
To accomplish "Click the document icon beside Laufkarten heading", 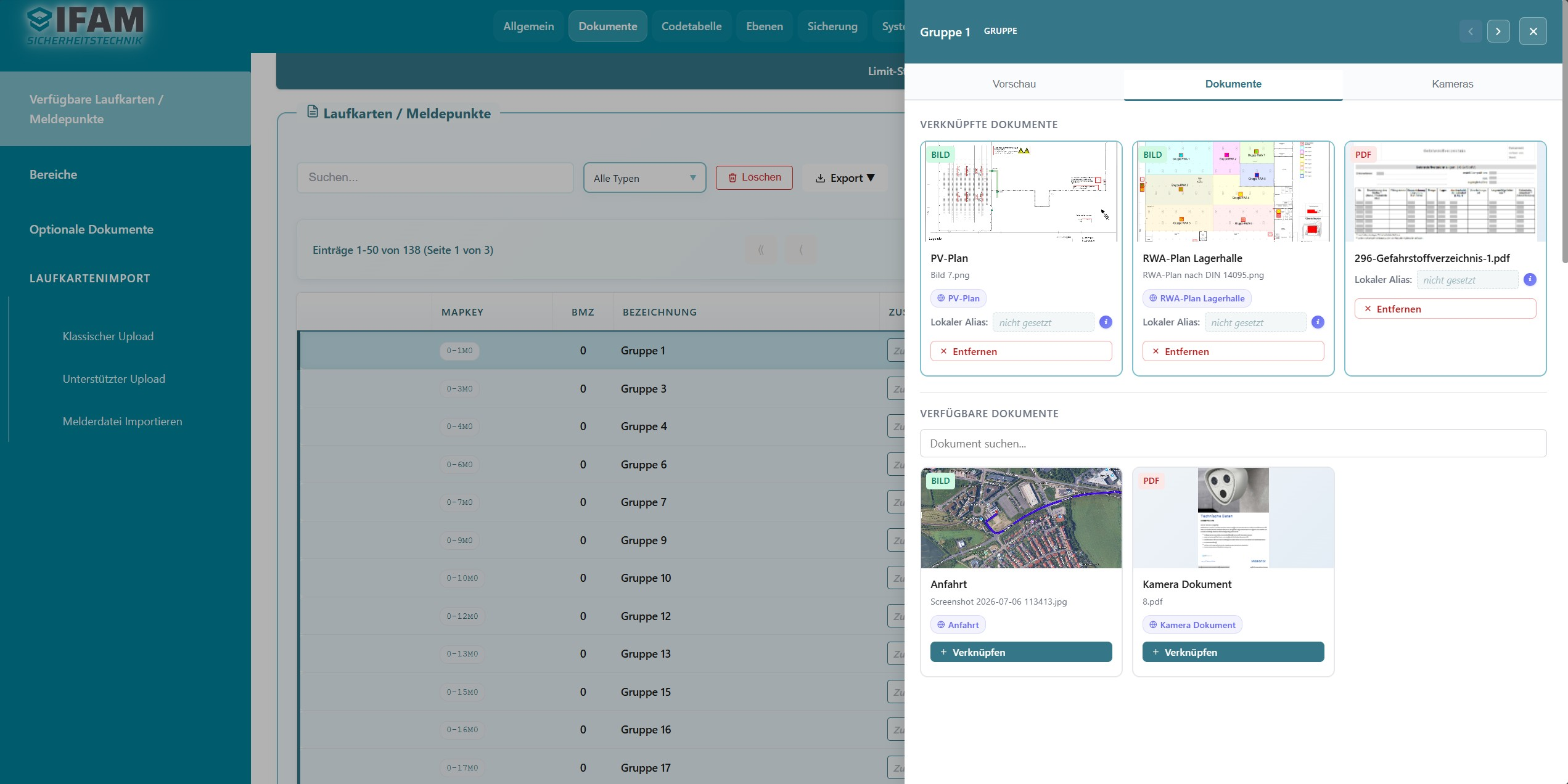I will tap(313, 112).
